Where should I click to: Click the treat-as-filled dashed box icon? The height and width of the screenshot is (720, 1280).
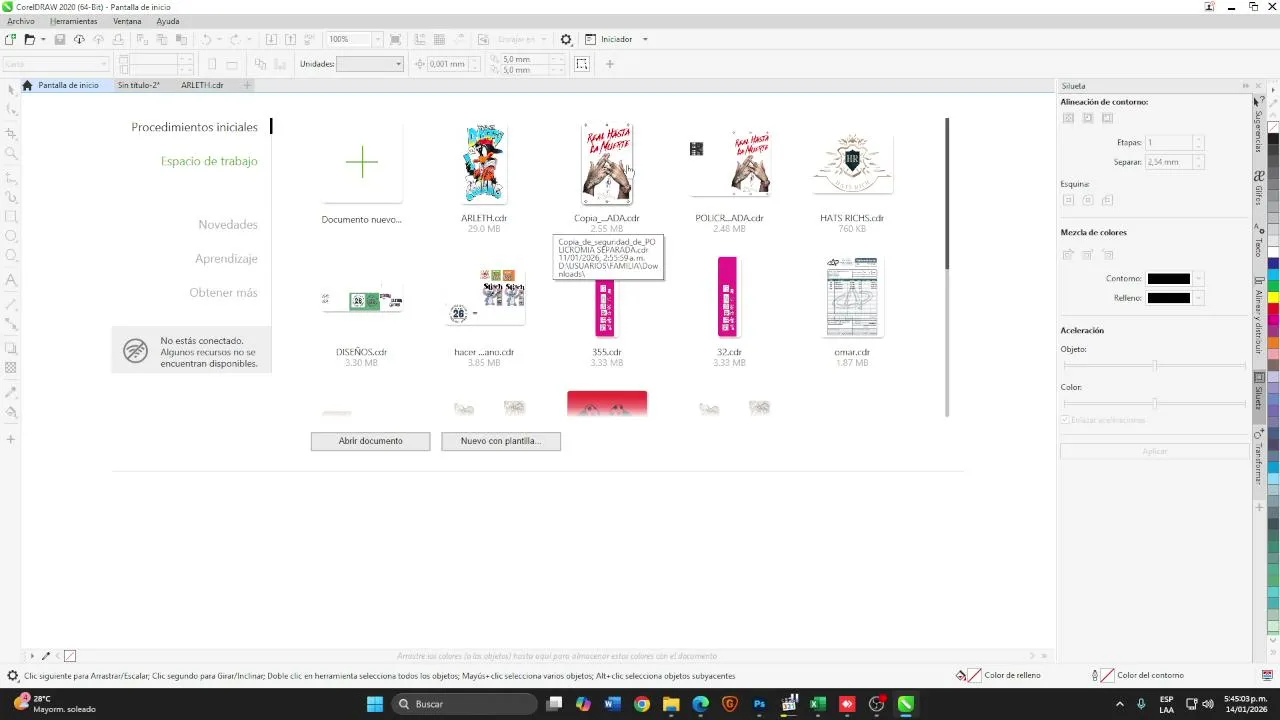pos(582,64)
